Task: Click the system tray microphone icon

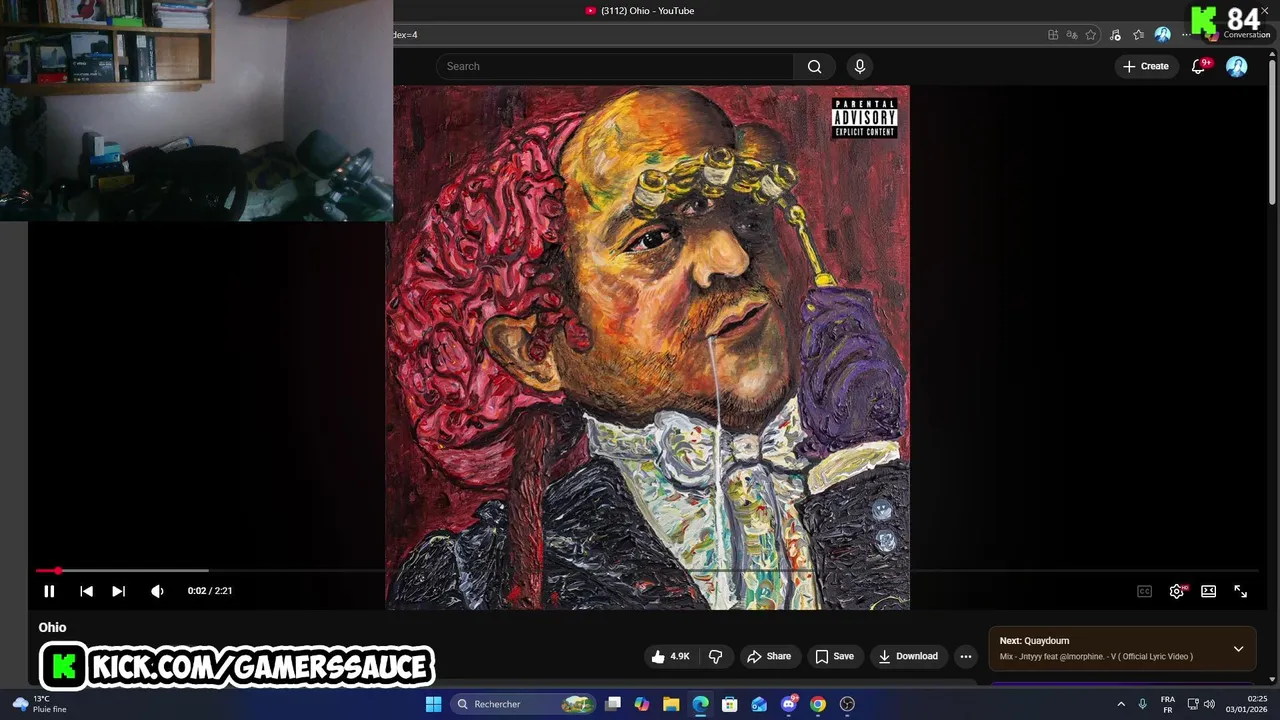Action: (x=1142, y=704)
